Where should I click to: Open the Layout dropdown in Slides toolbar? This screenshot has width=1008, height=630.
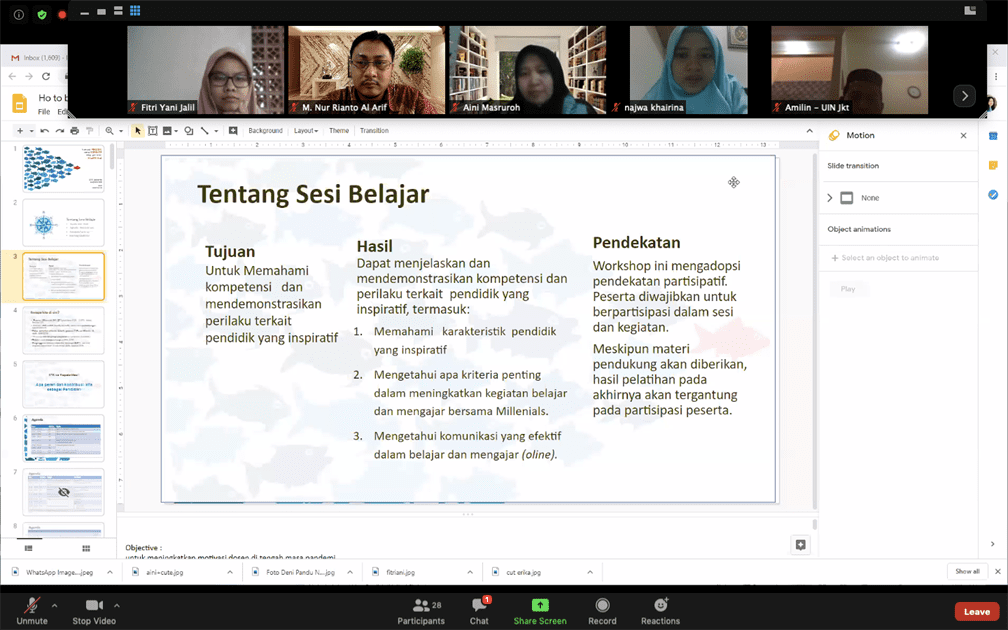pos(305,131)
